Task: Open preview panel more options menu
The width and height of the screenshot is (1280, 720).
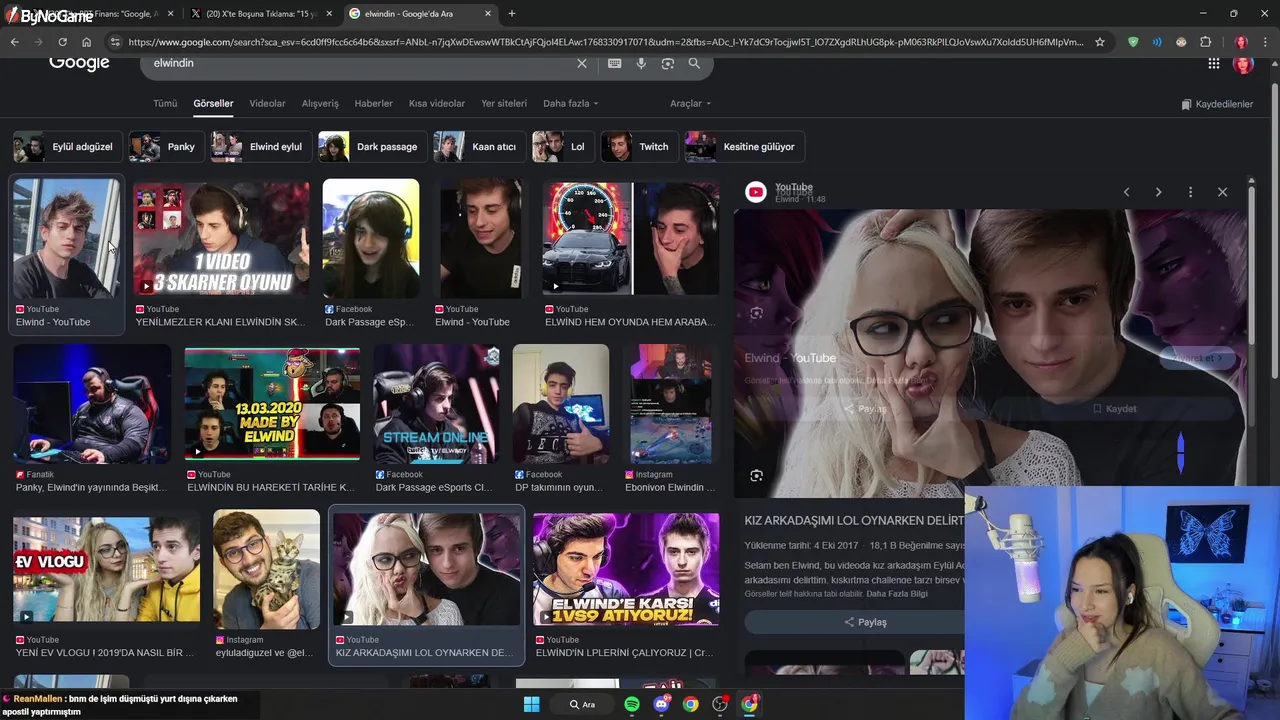Action: click(x=1190, y=192)
